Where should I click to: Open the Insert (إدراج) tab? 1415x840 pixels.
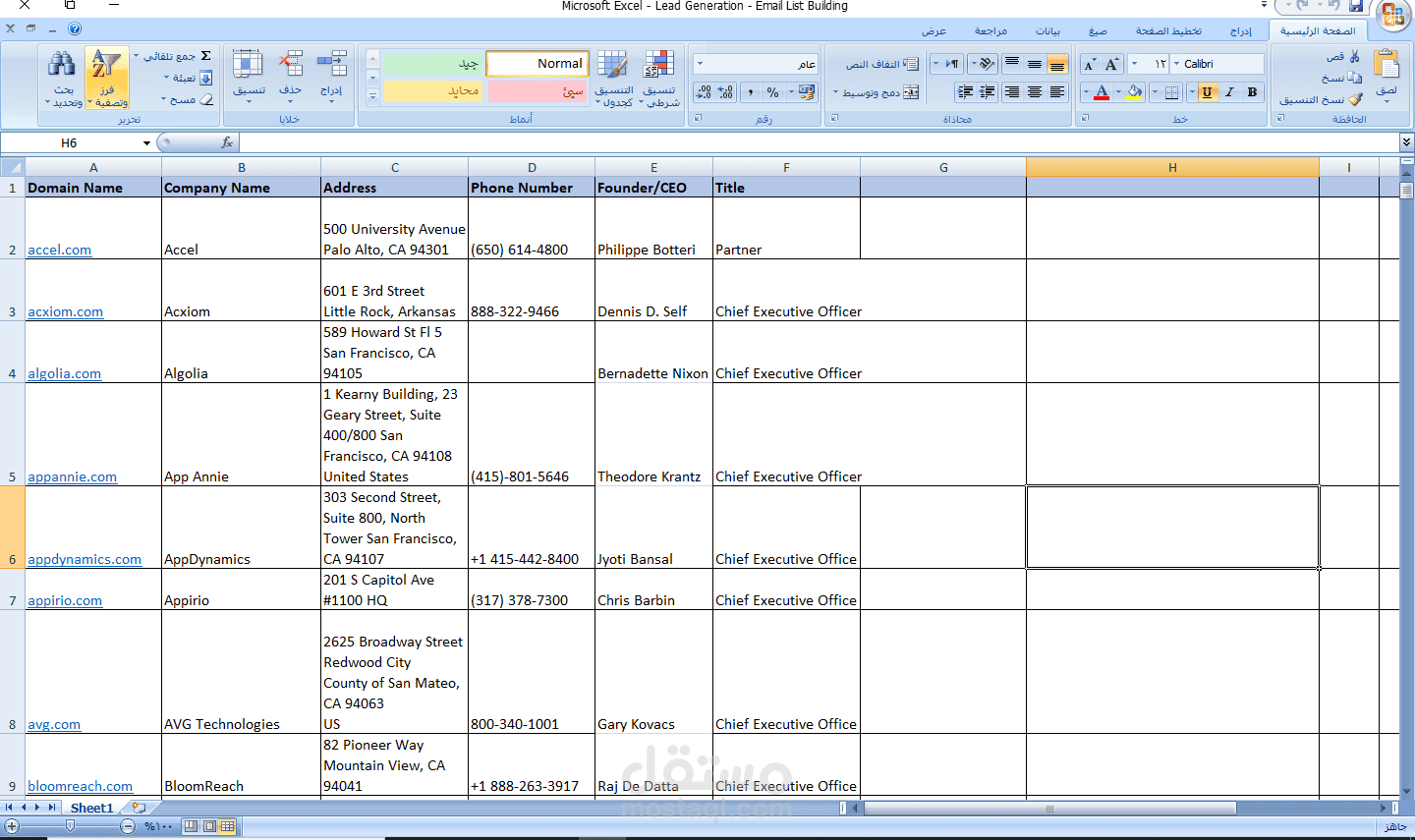(x=1241, y=30)
